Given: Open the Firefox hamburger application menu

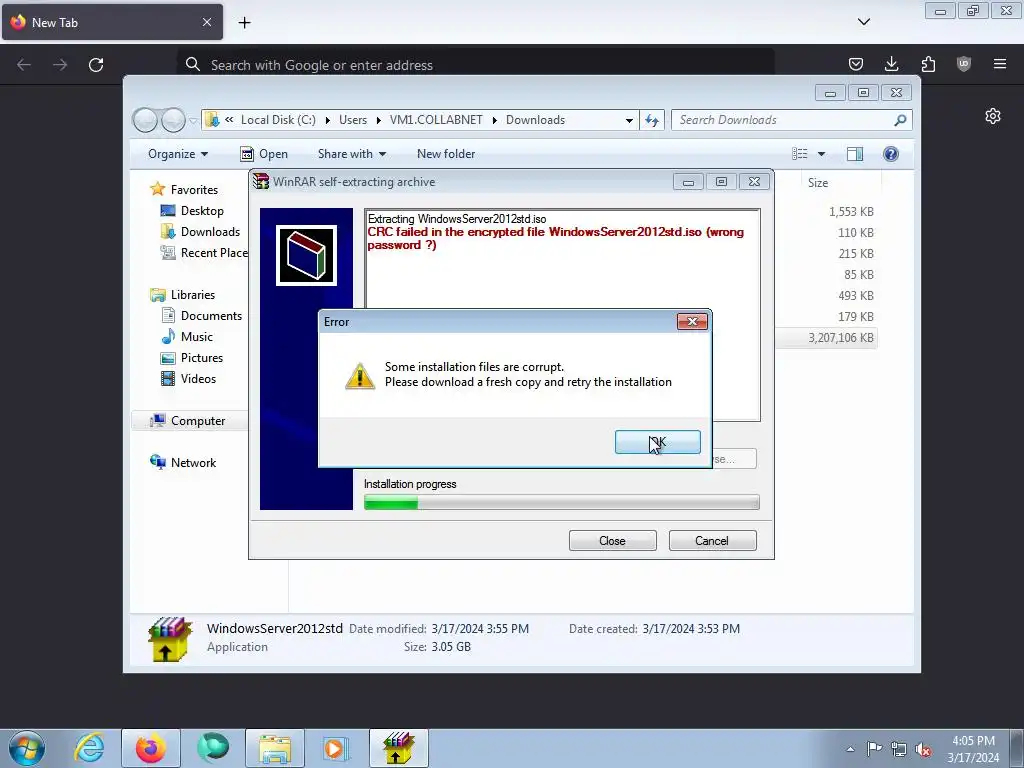Looking at the screenshot, I should [1000, 64].
